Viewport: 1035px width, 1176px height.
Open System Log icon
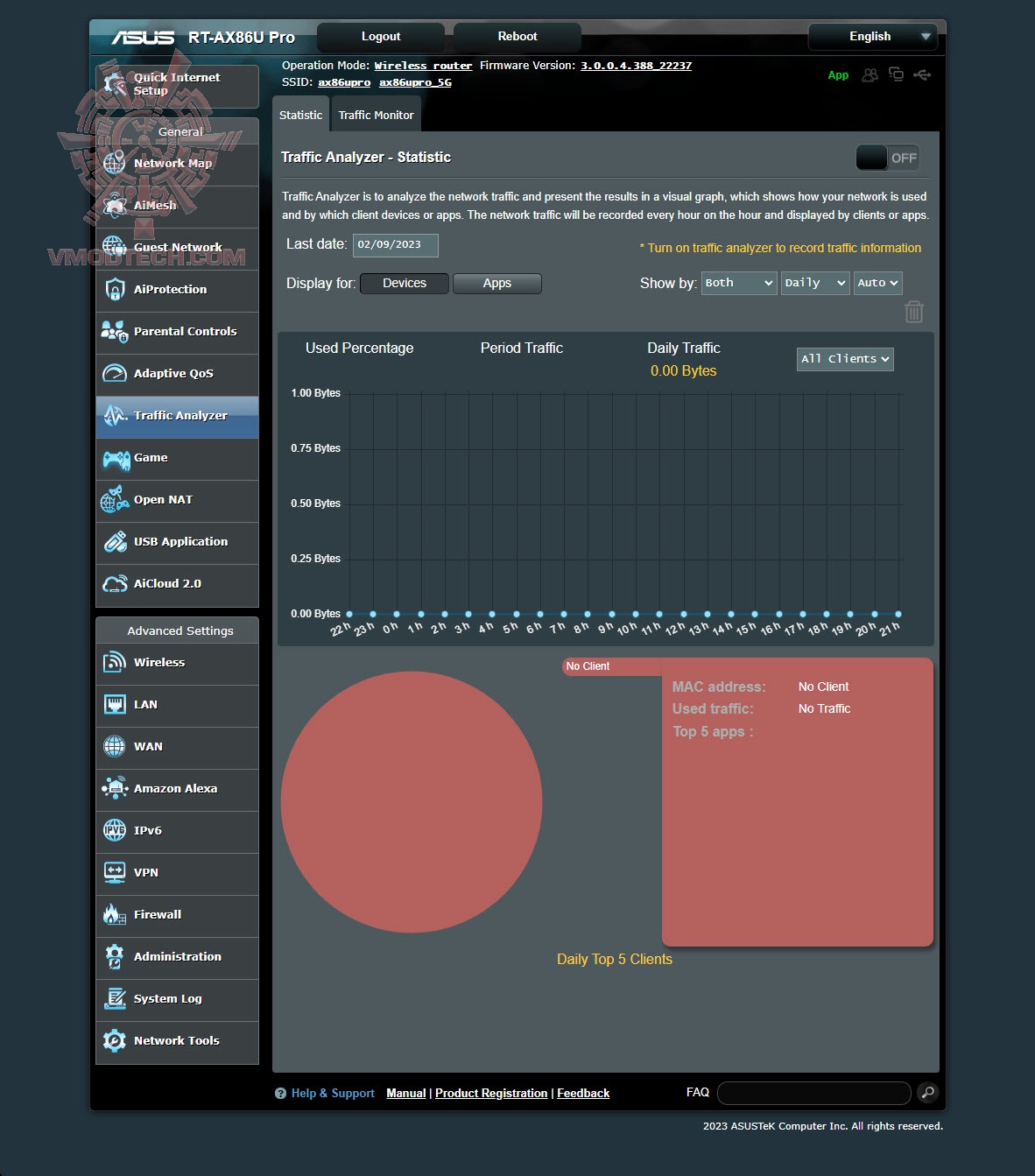115,998
